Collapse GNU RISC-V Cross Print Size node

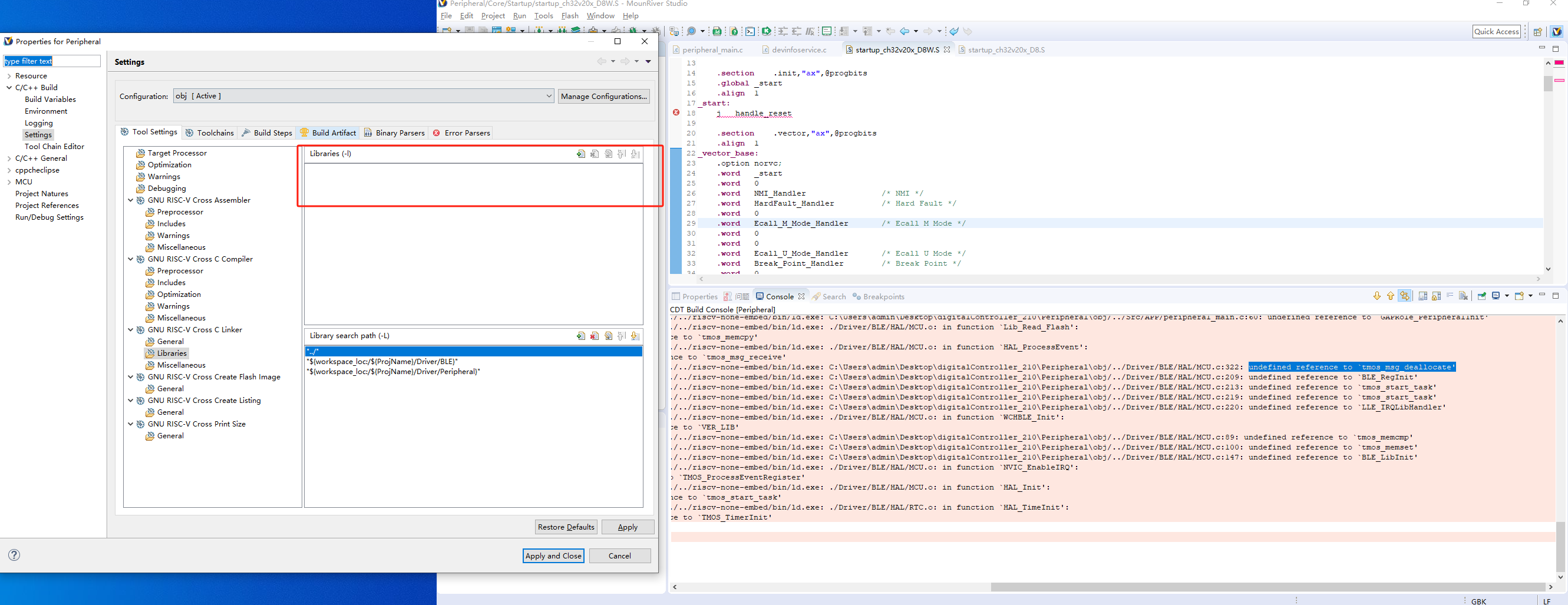(x=130, y=424)
